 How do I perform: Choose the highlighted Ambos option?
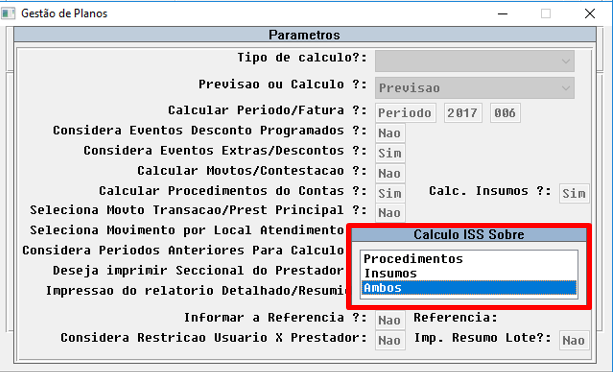click(x=469, y=288)
